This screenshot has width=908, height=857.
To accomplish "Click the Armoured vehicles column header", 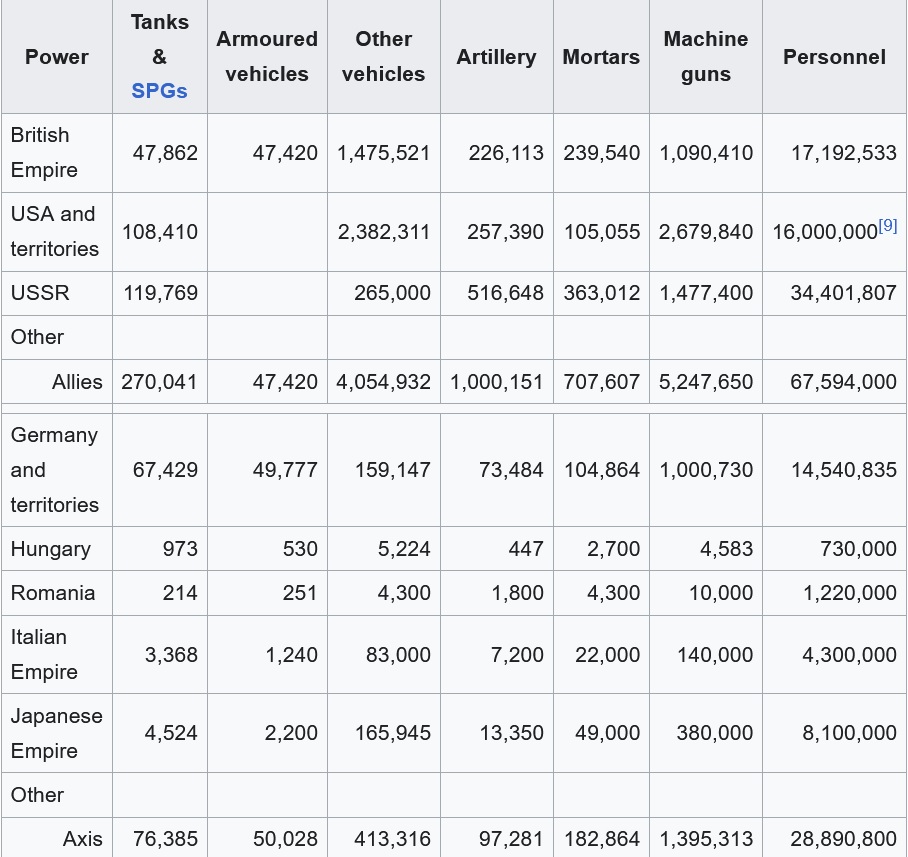I will [x=267, y=57].
